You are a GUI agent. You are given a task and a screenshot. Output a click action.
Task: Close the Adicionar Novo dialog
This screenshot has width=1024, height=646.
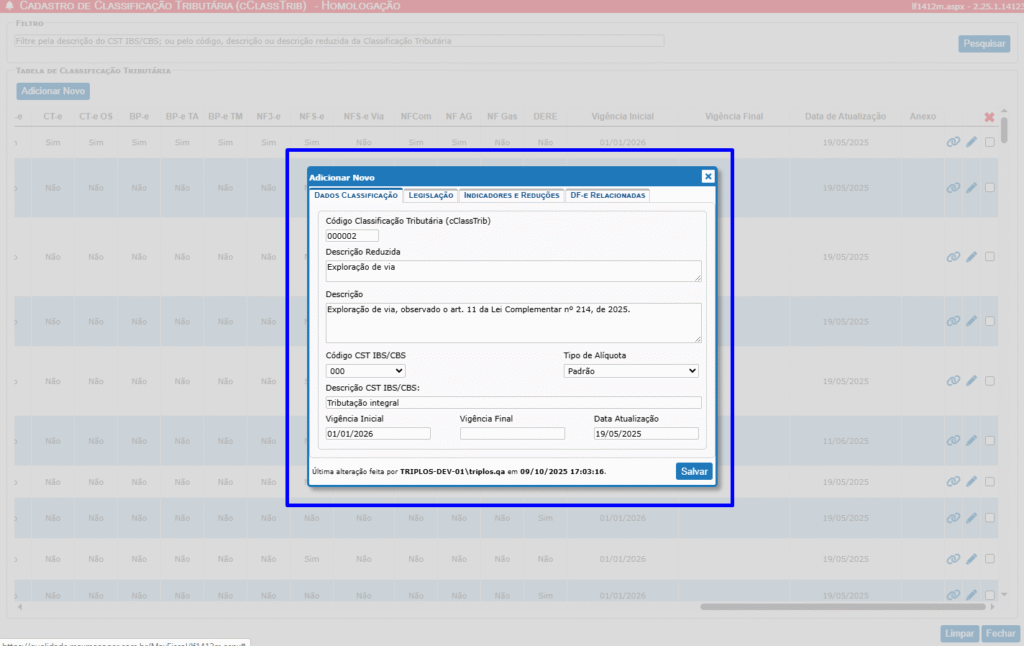(x=708, y=176)
